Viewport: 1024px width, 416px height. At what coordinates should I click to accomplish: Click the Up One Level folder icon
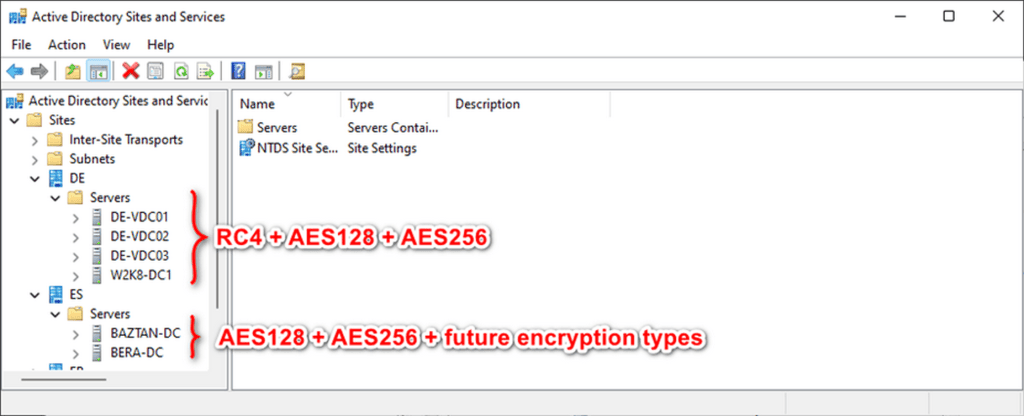72,71
